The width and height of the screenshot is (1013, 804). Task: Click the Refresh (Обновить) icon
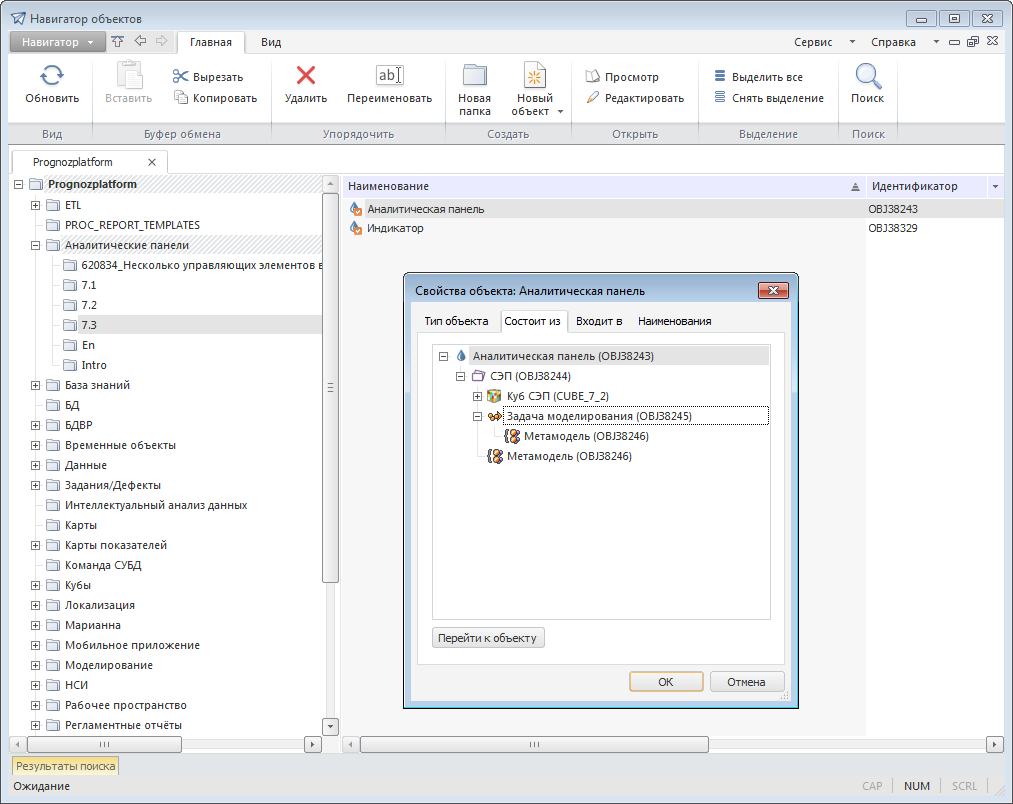click(52, 77)
